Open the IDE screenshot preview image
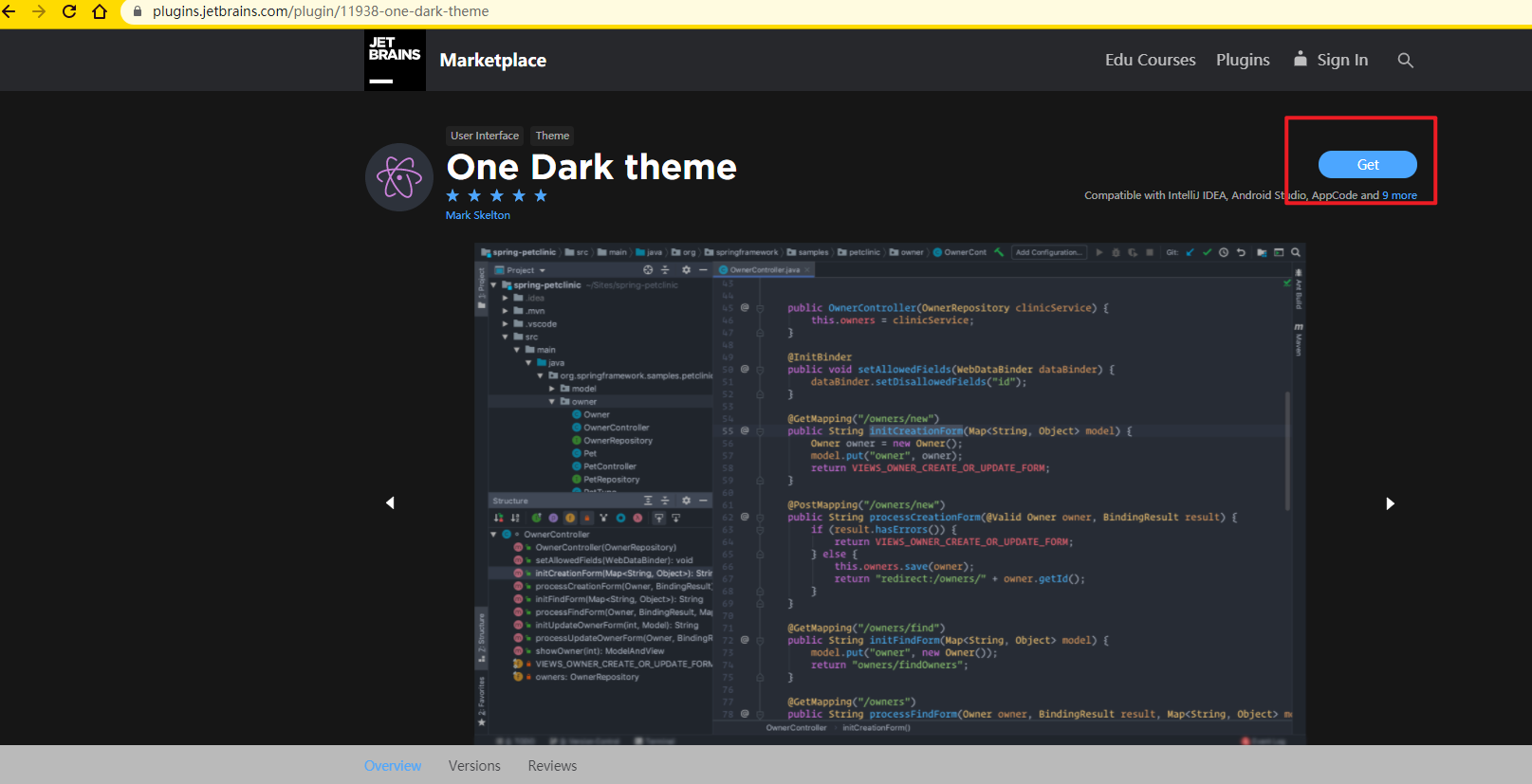Image resolution: width=1532 pixels, height=784 pixels. (890, 494)
